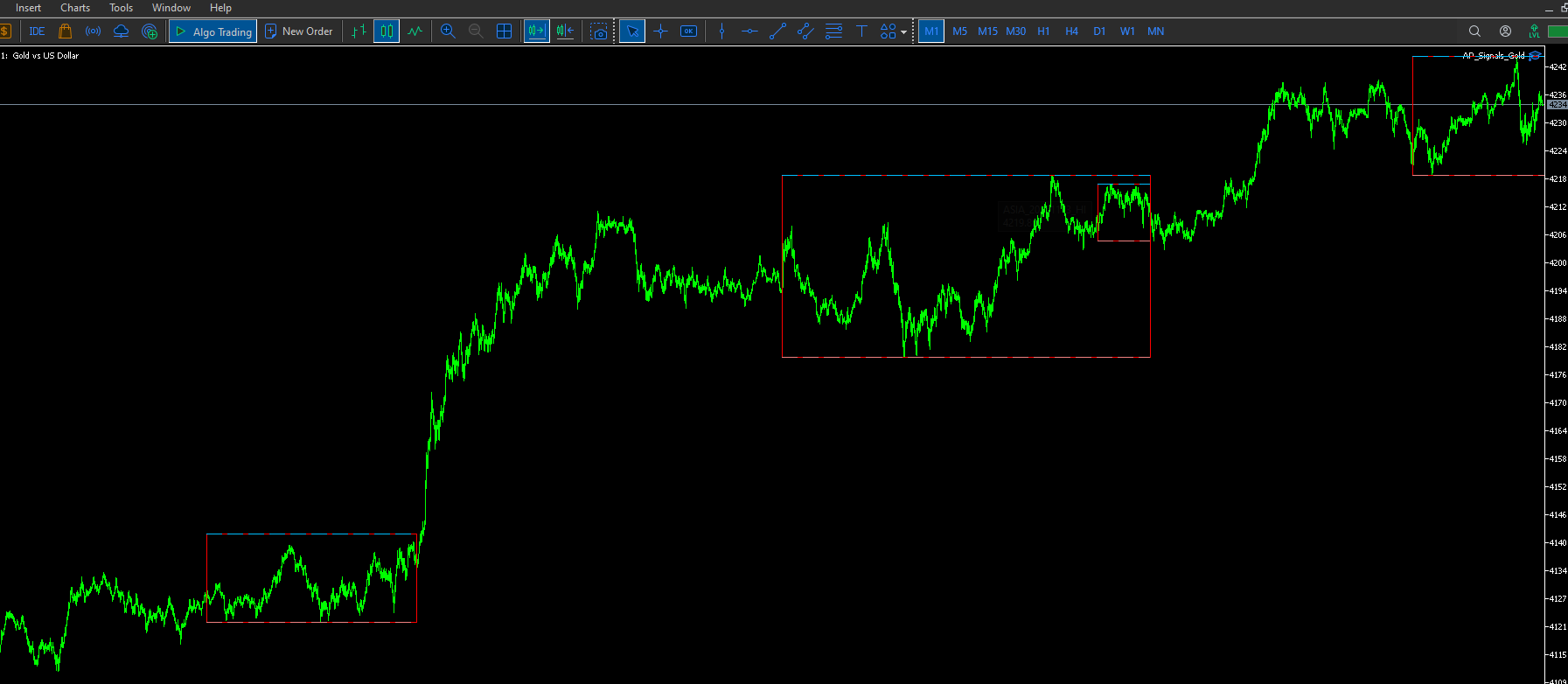The image size is (1568, 684).
Task: Open the VPS cloud hosting icon
Action: 121,31
